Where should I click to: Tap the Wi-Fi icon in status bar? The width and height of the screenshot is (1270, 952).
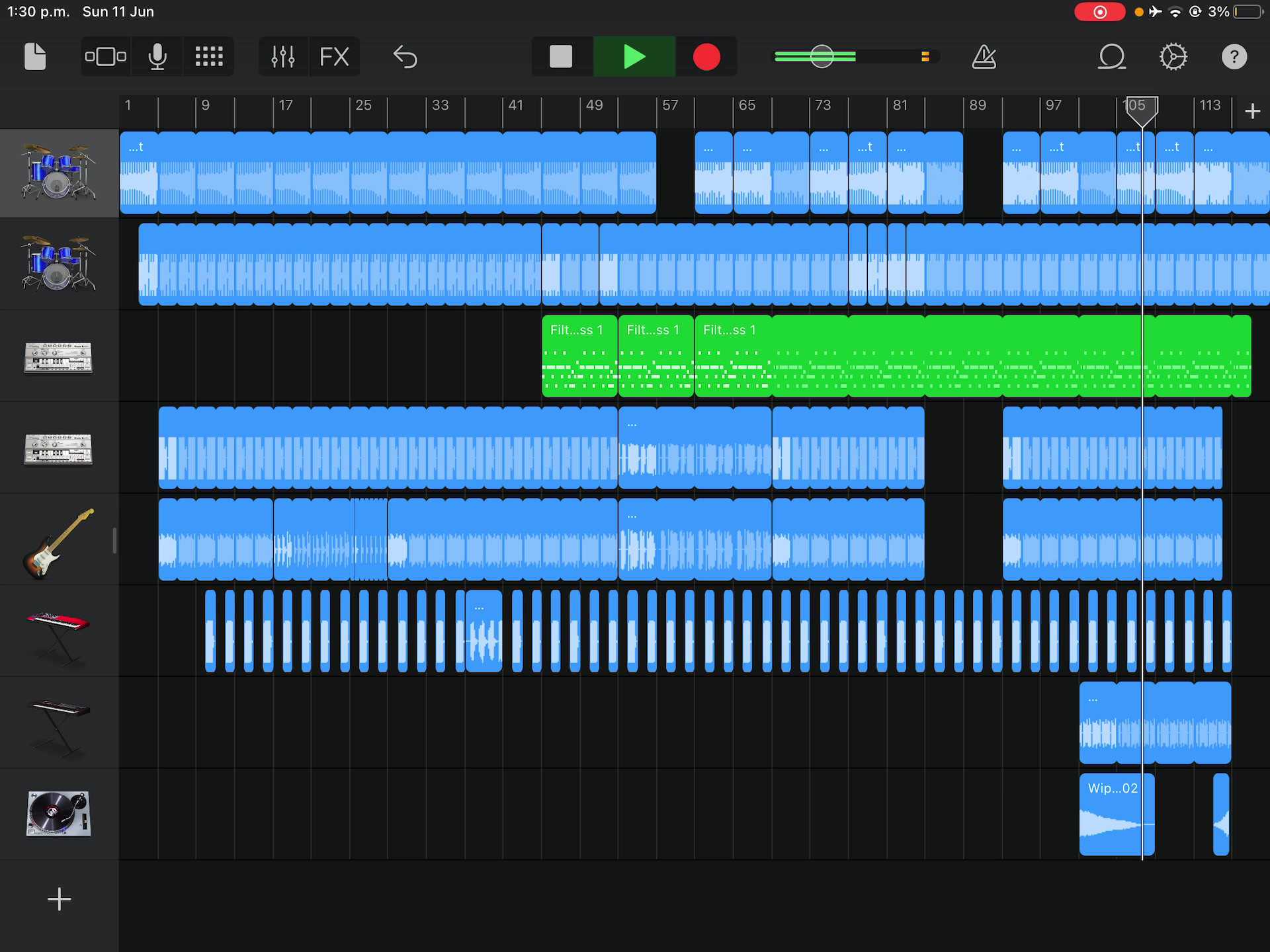click(x=1175, y=12)
